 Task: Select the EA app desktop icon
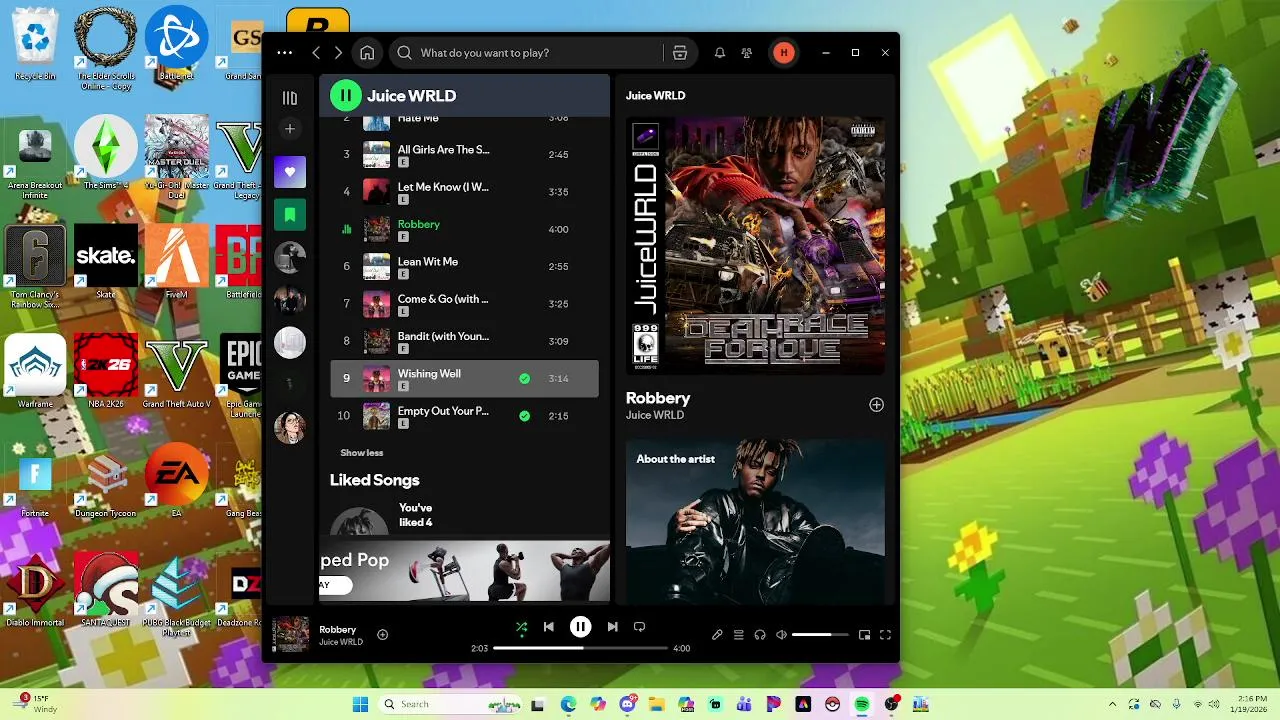pos(176,480)
